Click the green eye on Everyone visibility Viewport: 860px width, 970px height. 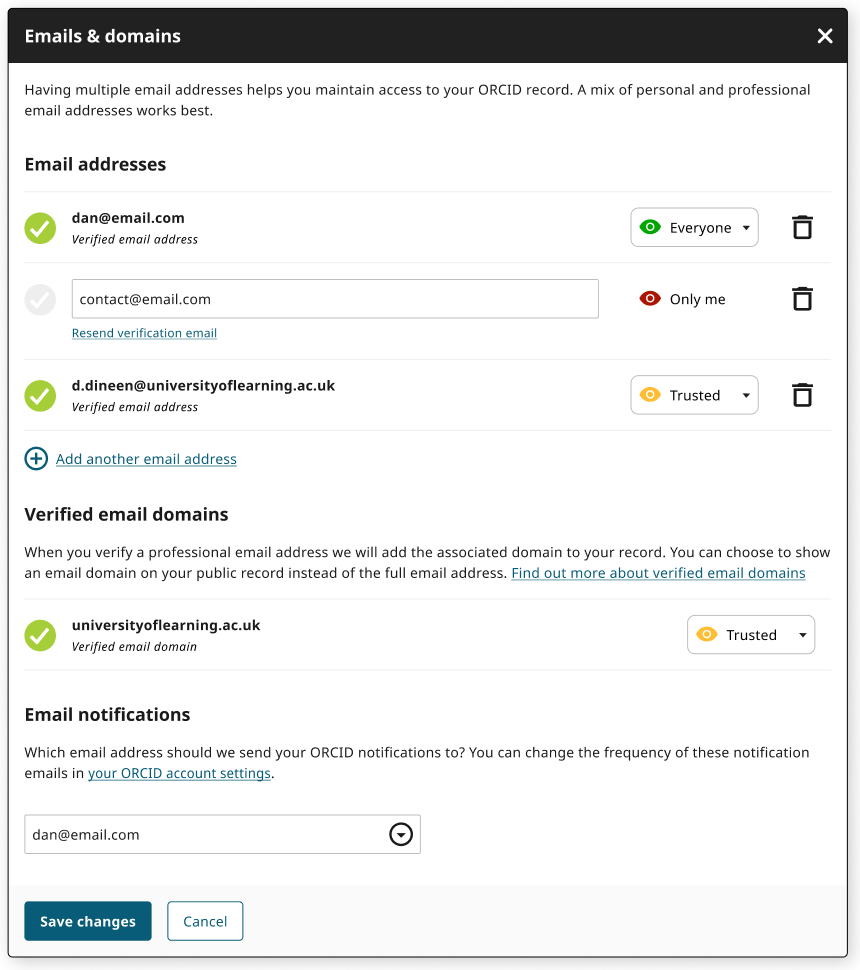[x=650, y=227]
